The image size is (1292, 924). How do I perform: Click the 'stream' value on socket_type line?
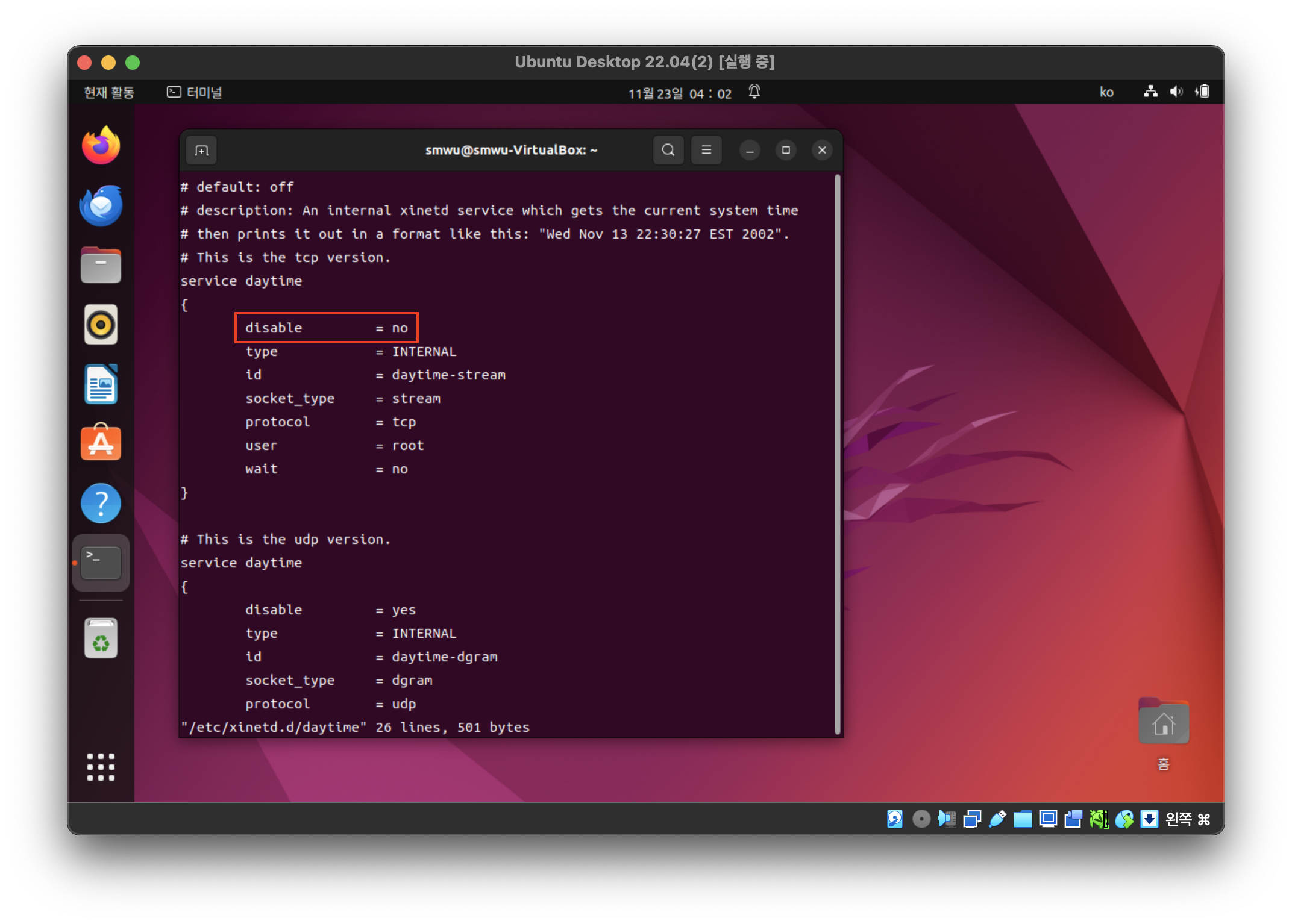point(416,399)
